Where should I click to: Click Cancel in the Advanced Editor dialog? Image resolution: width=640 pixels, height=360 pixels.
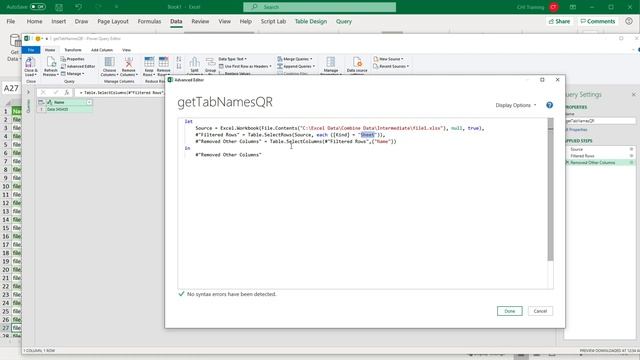coord(540,311)
